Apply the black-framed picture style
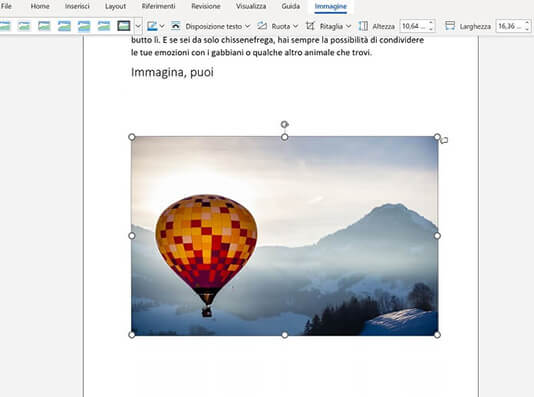Image resolution: width=534 pixels, height=397 pixels. click(x=124, y=26)
